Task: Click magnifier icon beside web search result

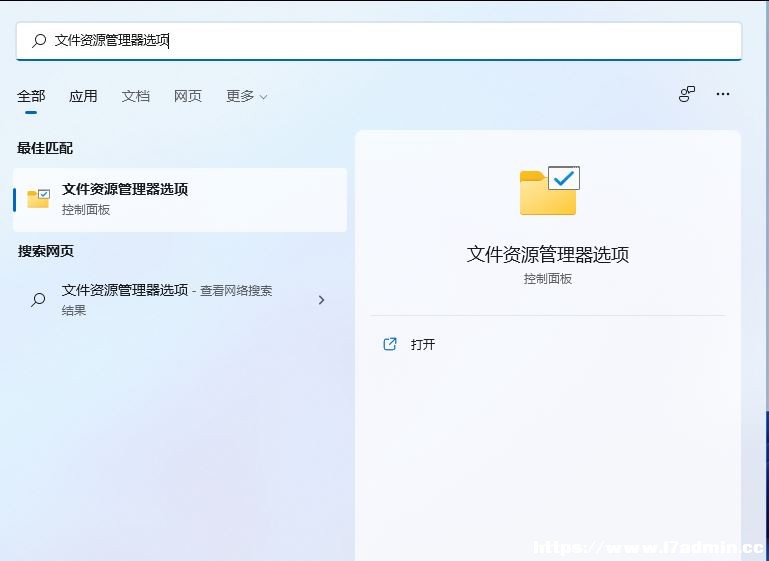Action: pos(38,299)
